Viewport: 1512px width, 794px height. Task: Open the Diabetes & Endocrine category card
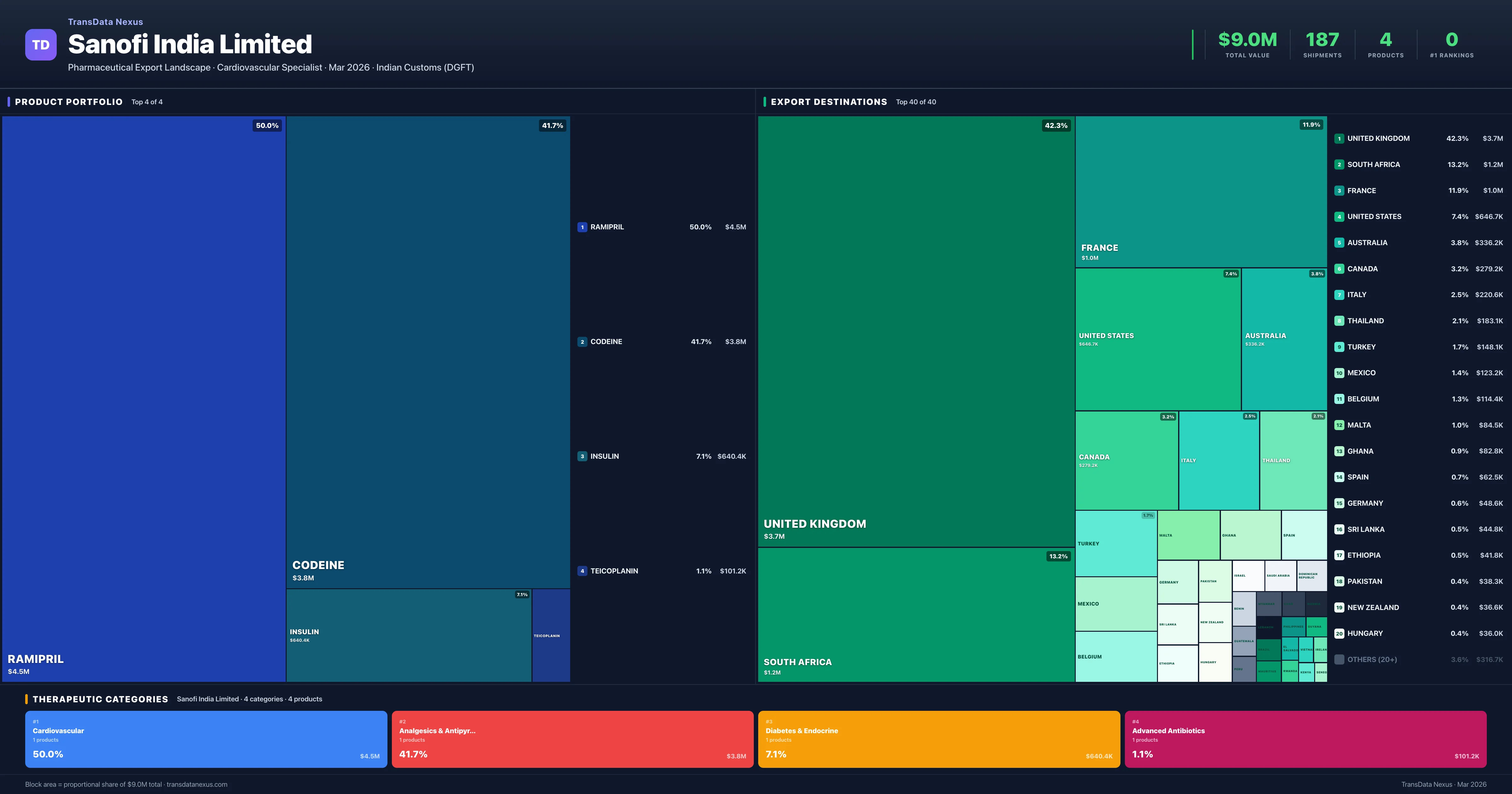point(939,739)
